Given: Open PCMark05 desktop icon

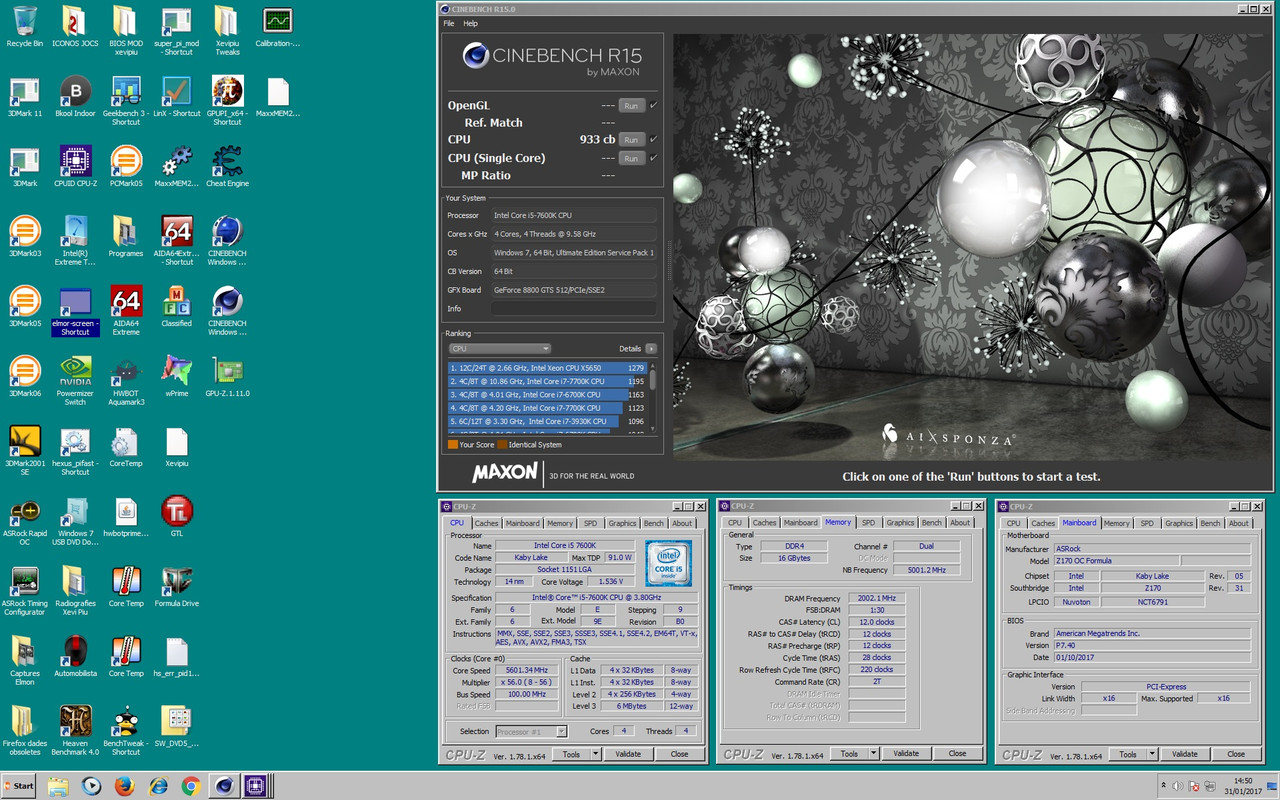Looking at the screenshot, I should (126, 161).
